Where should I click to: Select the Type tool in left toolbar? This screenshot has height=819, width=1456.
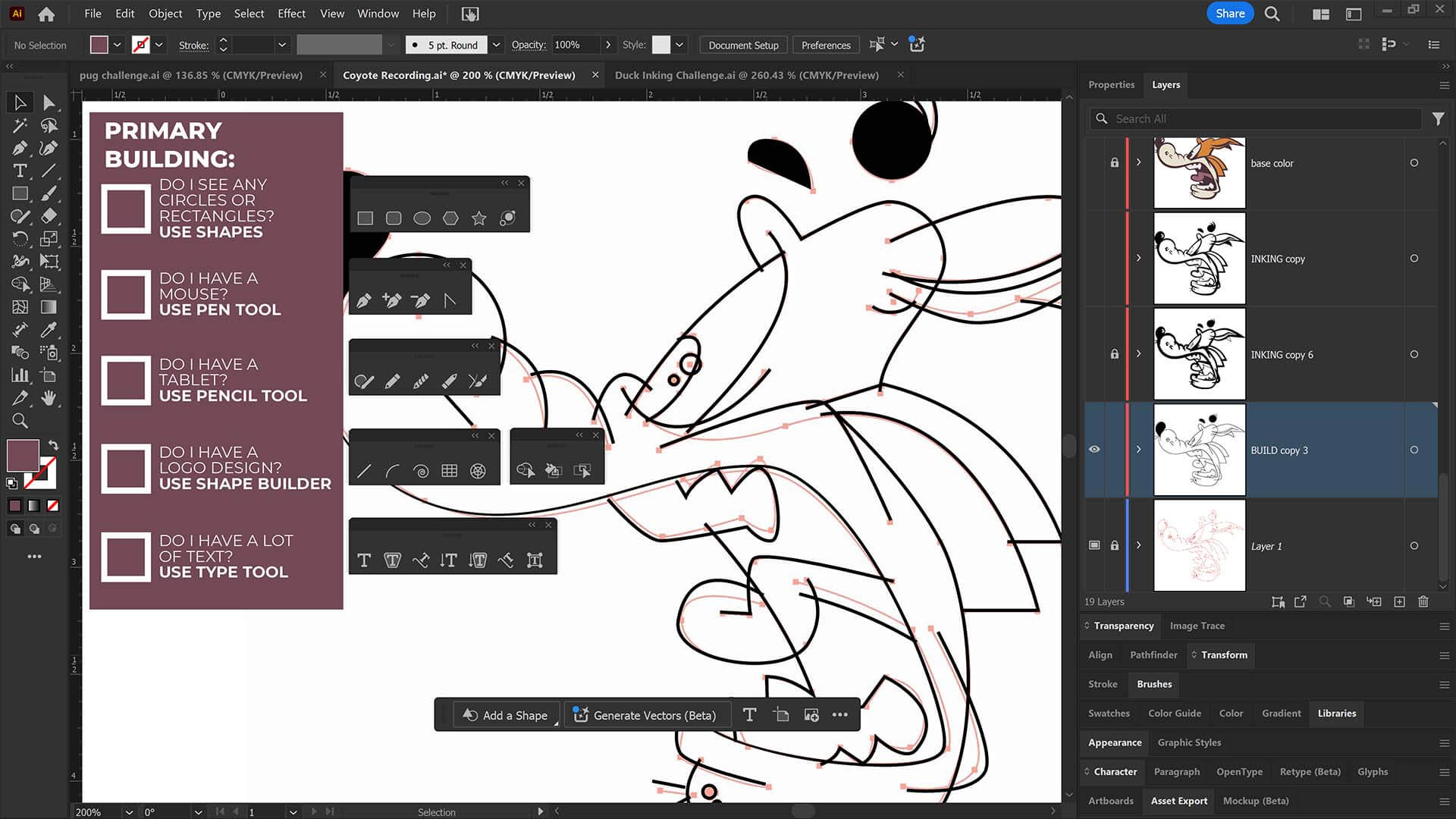(x=20, y=171)
